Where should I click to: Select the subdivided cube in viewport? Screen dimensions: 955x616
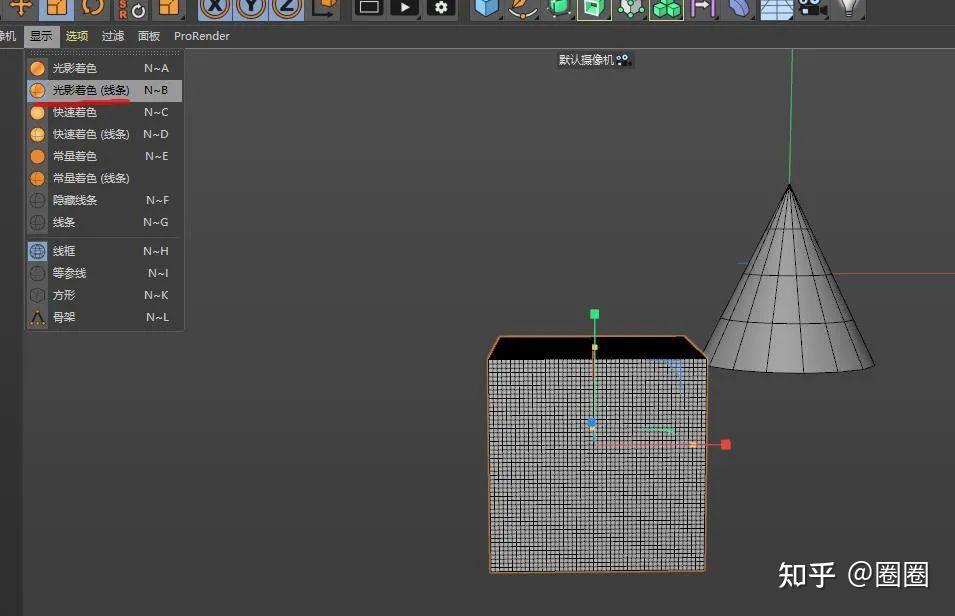(x=597, y=454)
